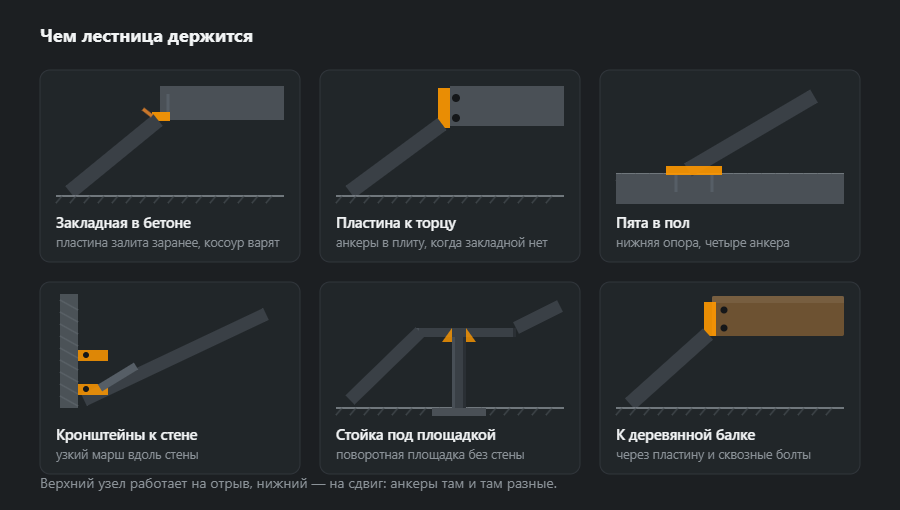Click the "Закладная в бетоне" title
The height and width of the screenshot is (510, 900).
point(123,223)
